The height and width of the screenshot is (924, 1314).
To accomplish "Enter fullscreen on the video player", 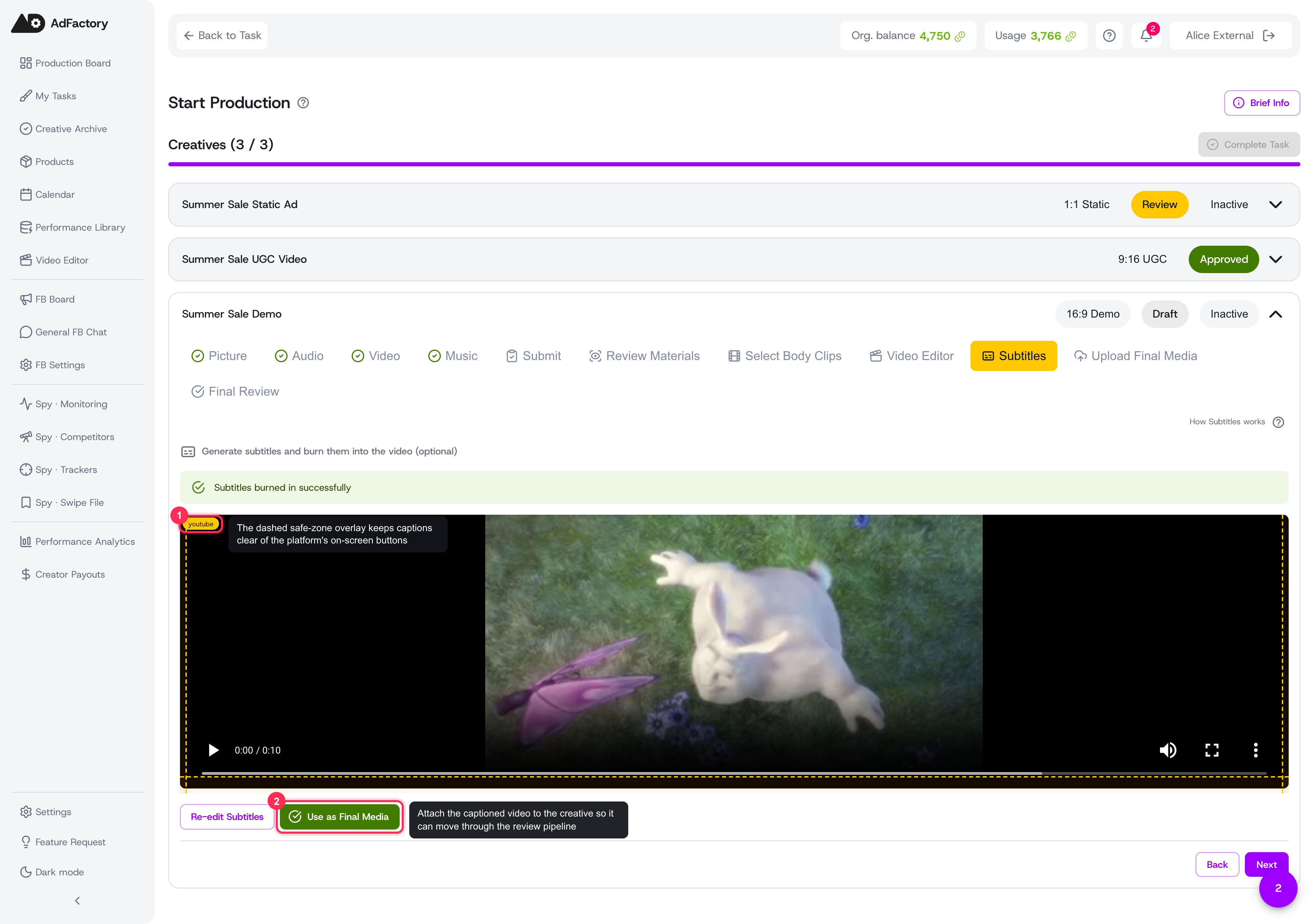I will (x=1212, y=750).
